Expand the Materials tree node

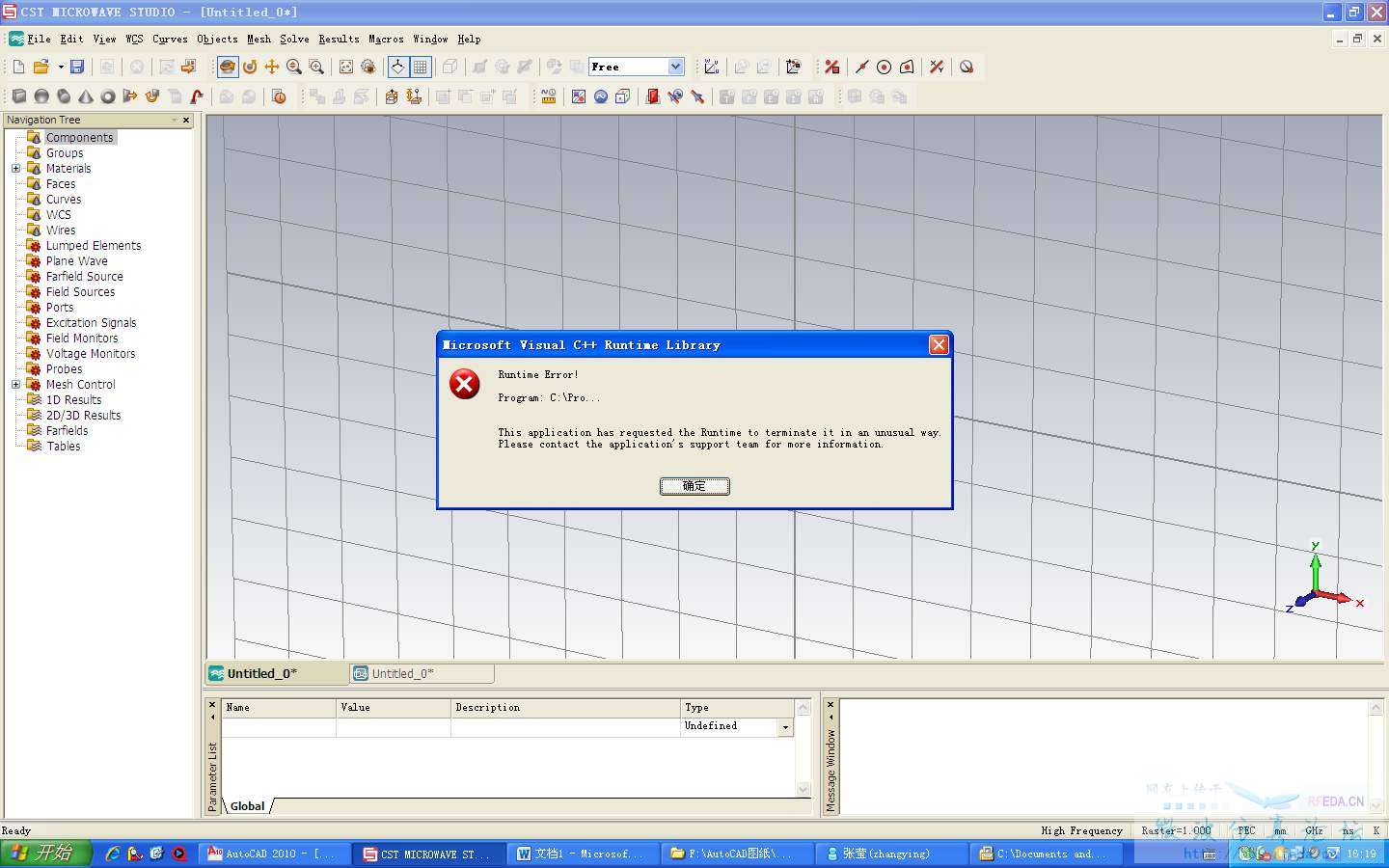click(15, 169)
